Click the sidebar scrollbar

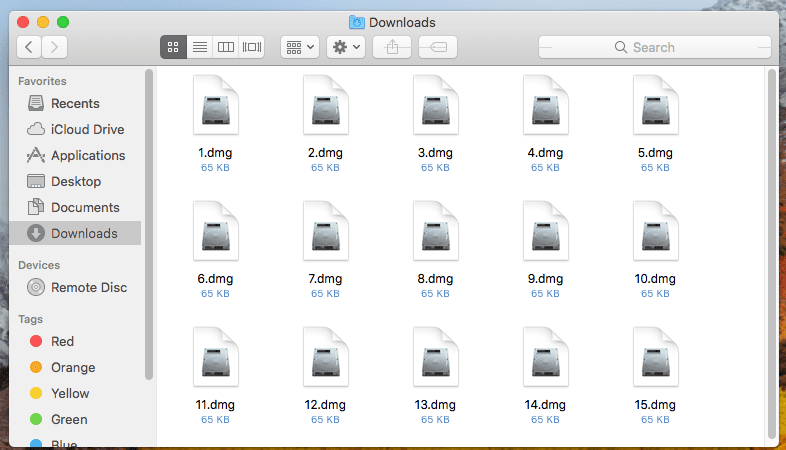pos(148,224)
